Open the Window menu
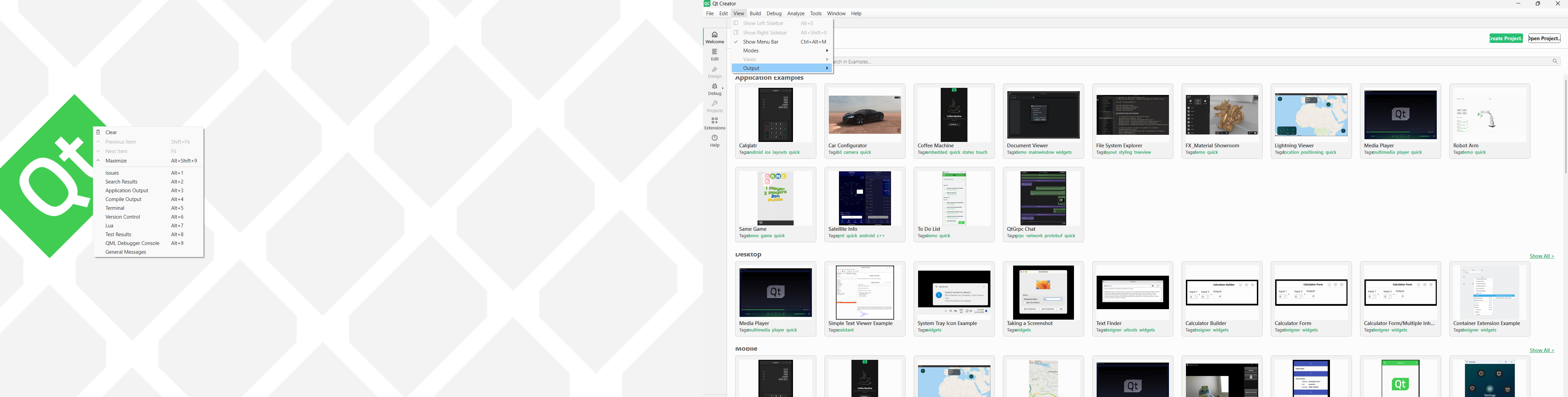Image resolution: width=1568 pixels, height=397 pixels. pos(836,14)
